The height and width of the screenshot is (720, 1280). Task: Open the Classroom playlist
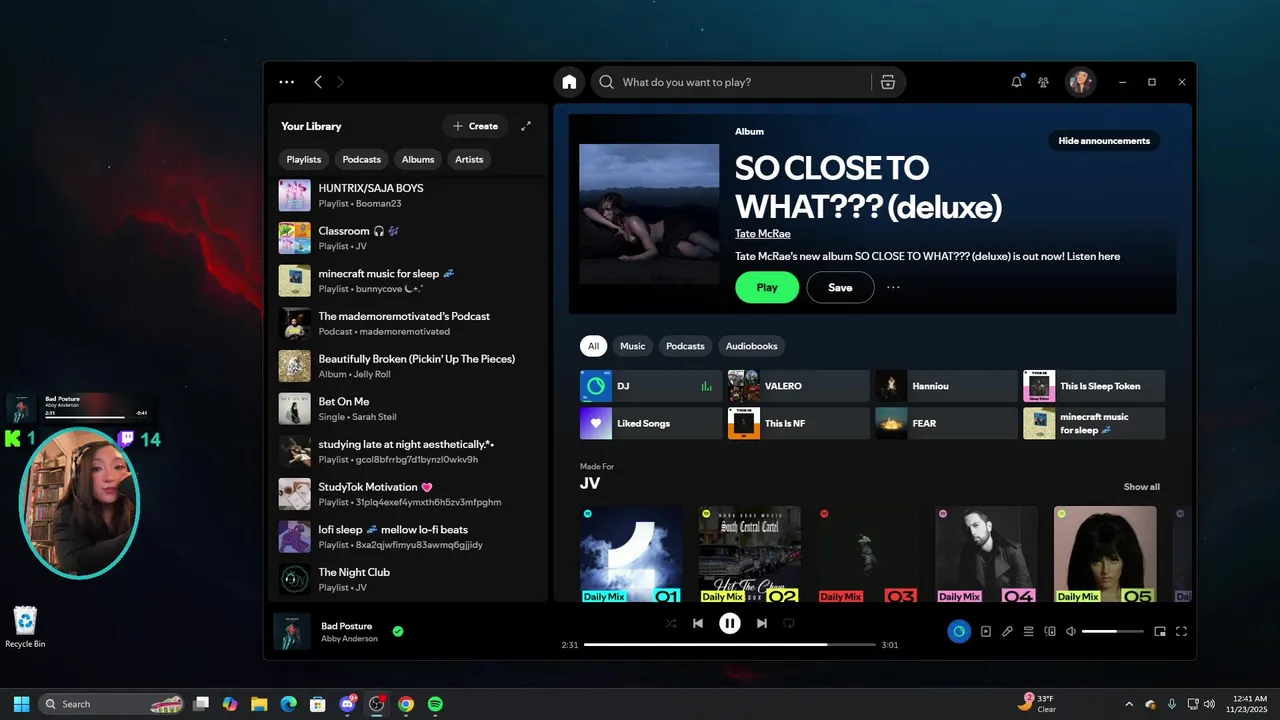point(410,238)
